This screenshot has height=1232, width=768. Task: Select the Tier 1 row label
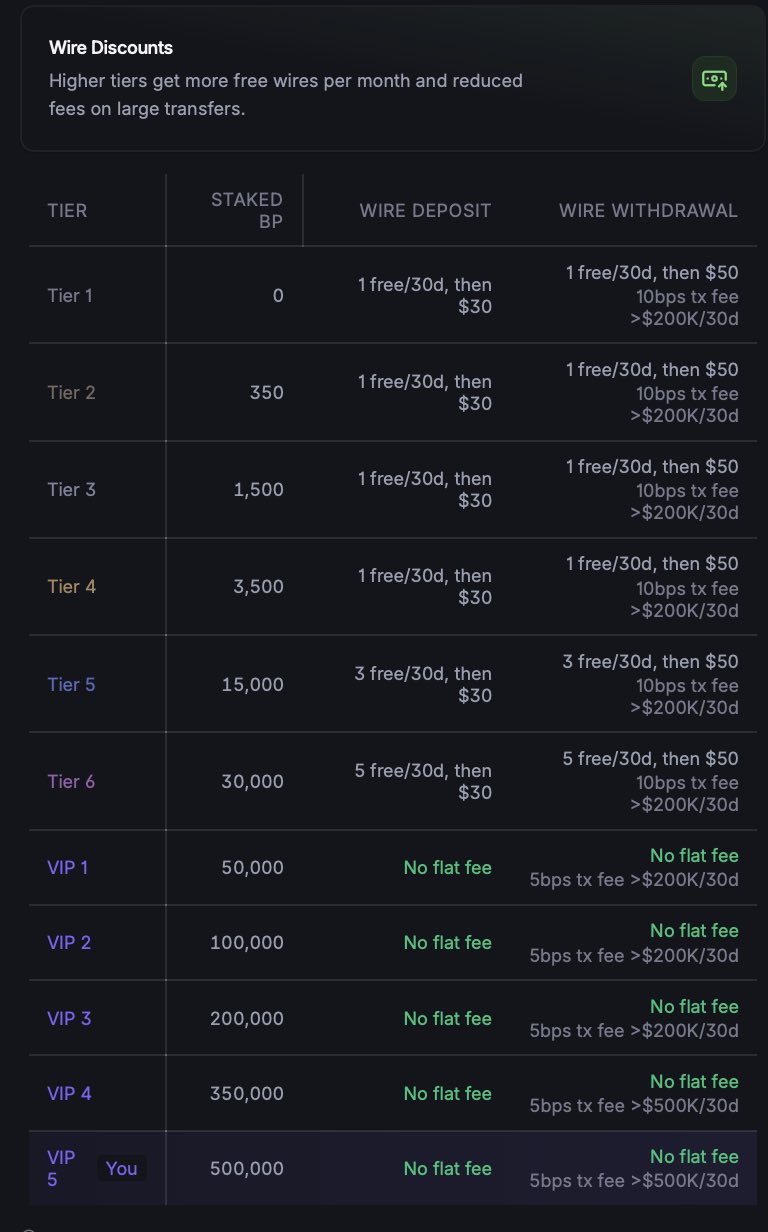coord(70,295)
